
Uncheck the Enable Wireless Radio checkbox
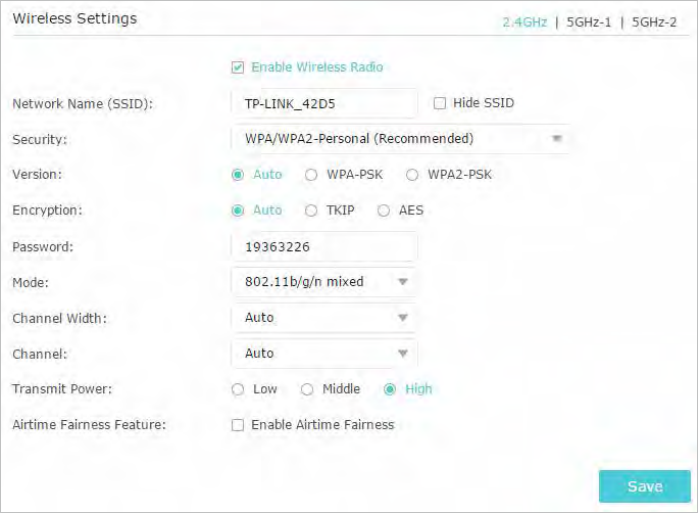click(238, 68)
